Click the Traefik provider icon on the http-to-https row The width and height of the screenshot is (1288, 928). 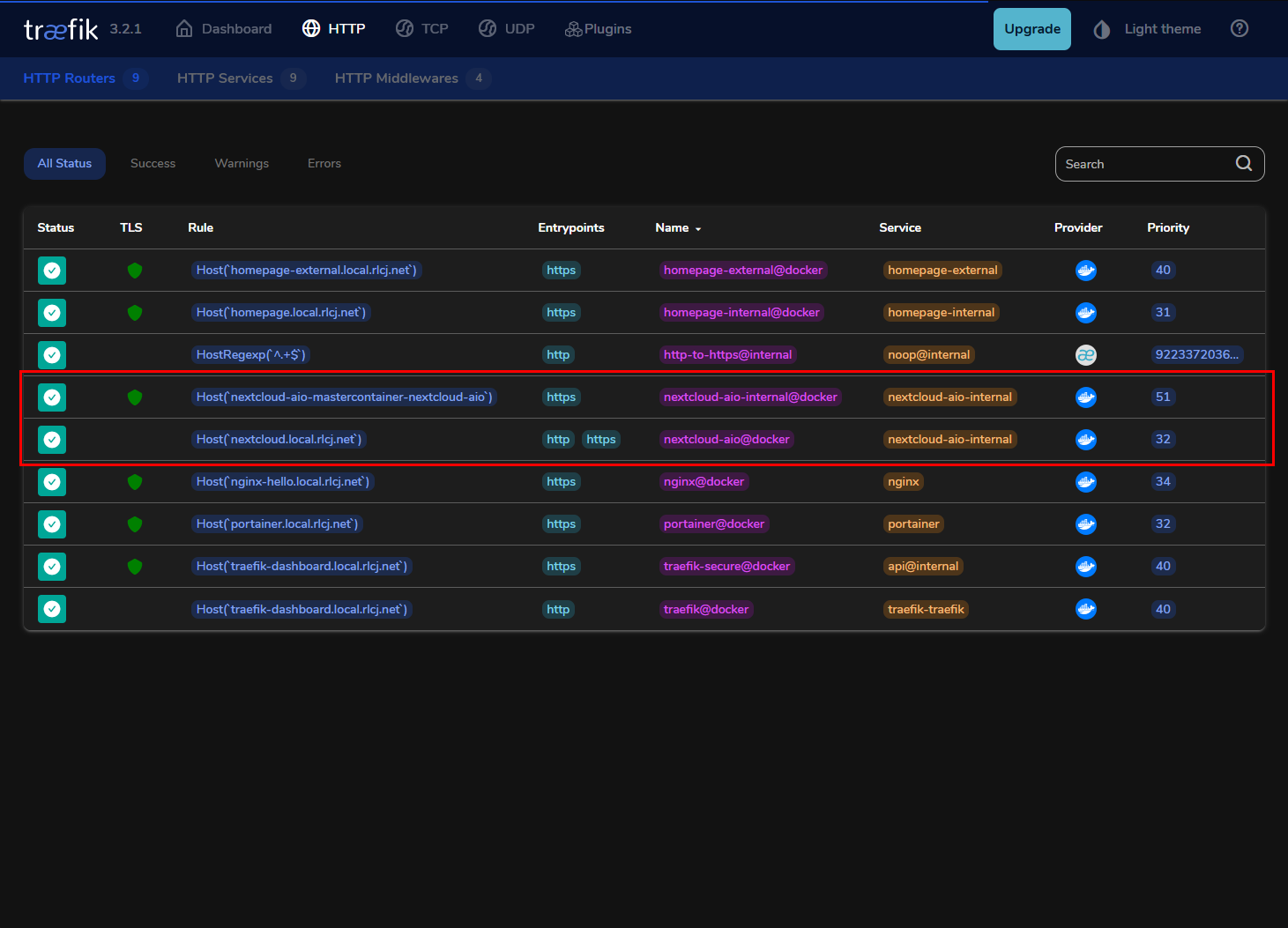1085,354
